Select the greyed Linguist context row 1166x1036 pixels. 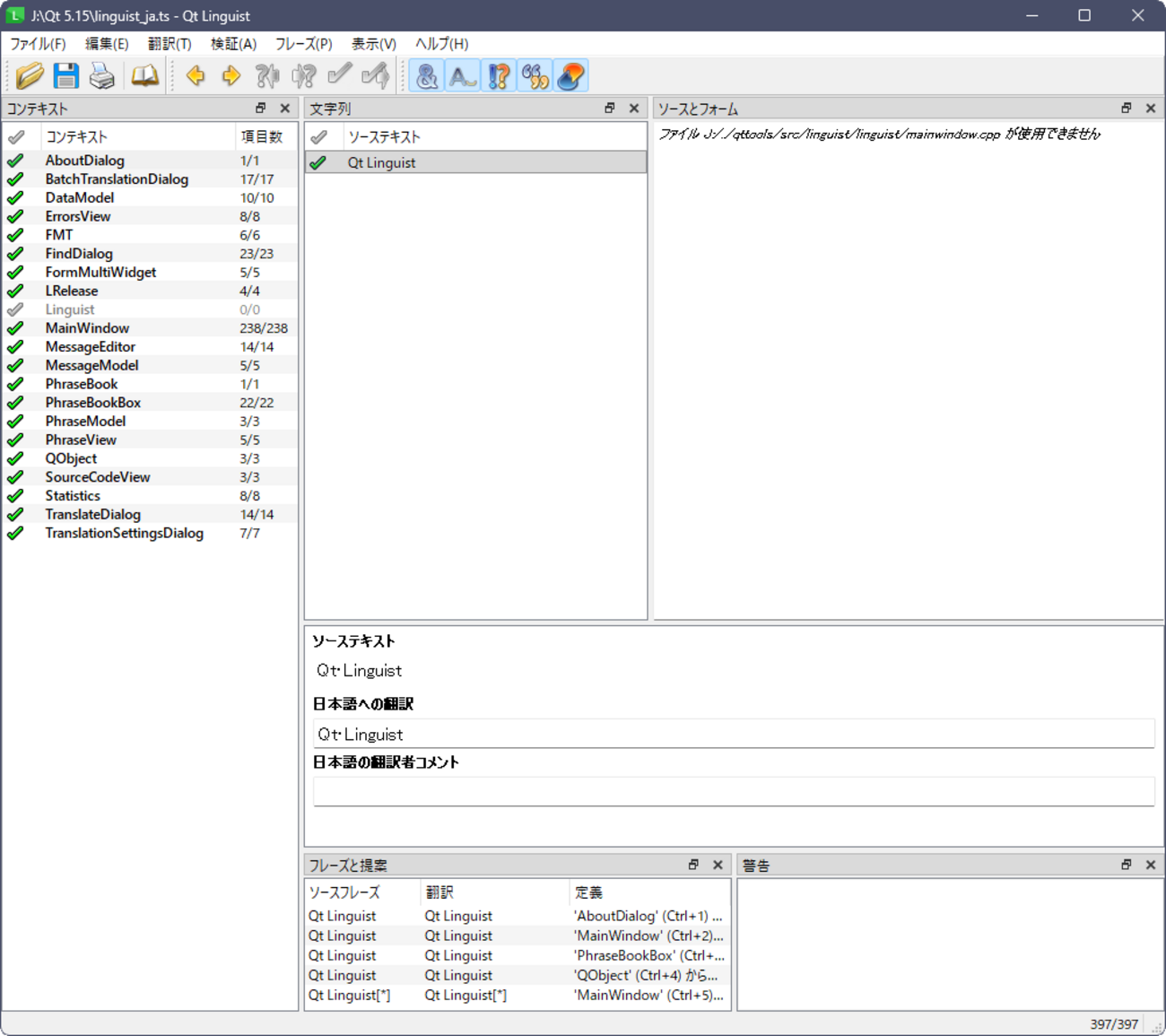150,309
